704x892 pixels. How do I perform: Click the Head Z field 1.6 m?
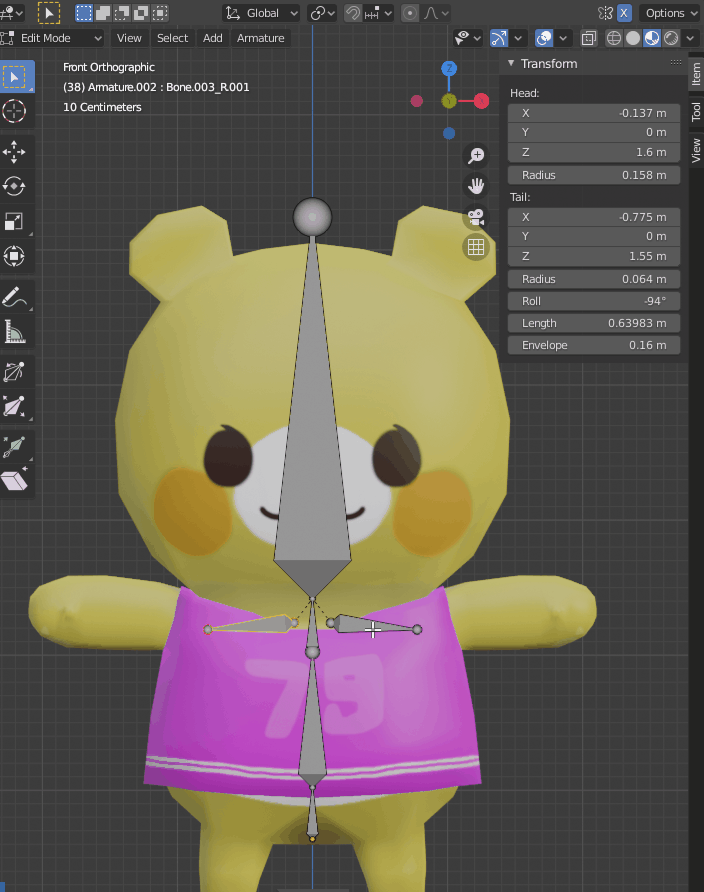pos(594,152)
